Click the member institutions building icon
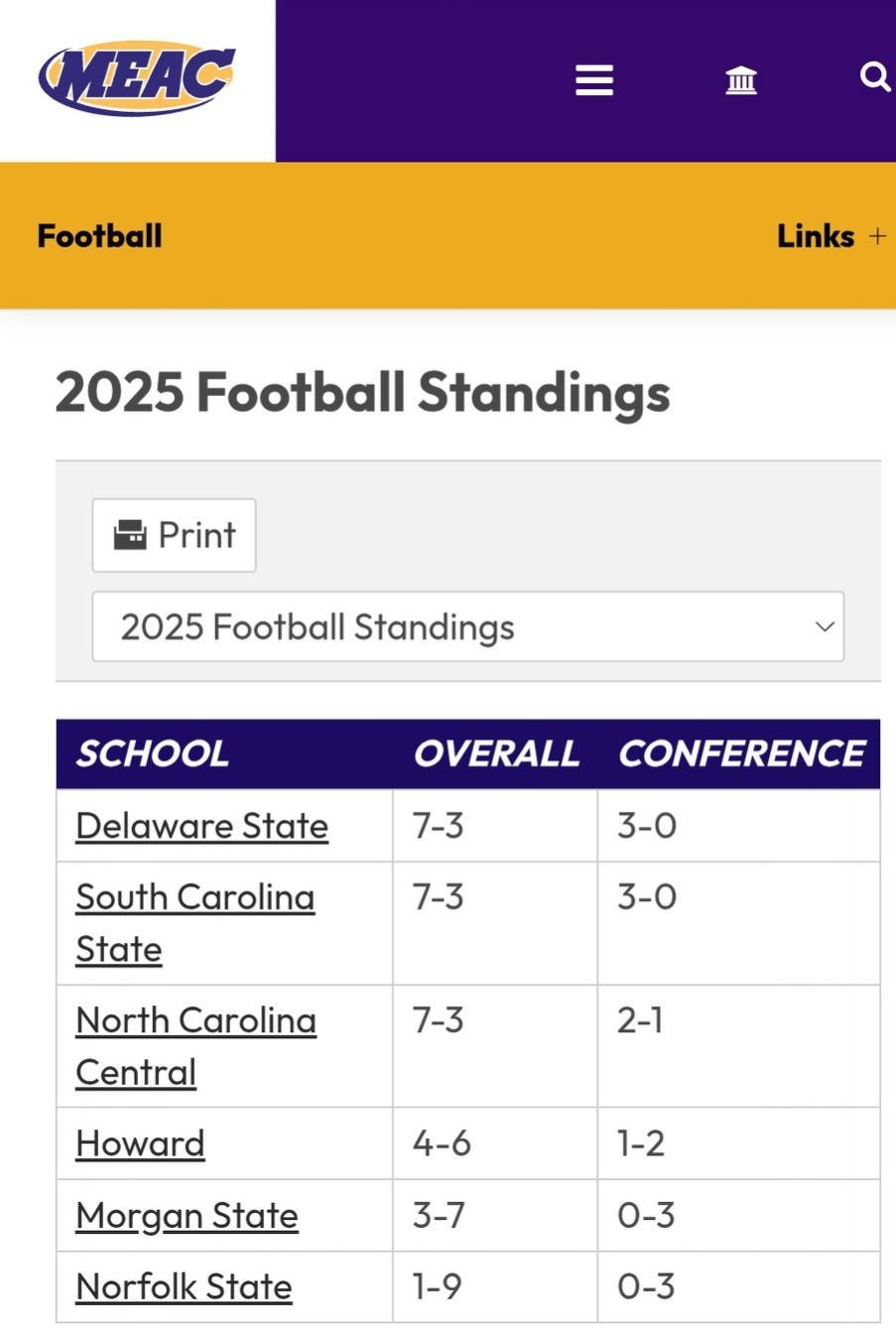The image size is (896, 1338). [741, 79]
